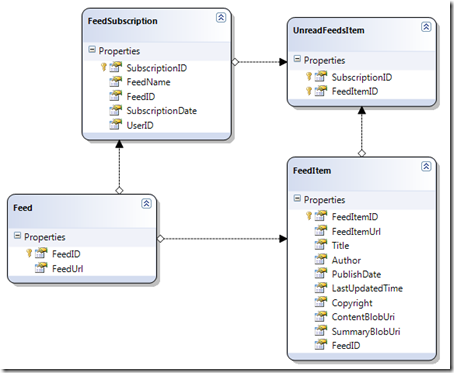Click the FeedName property icon
Image resolution: width=454 pixels, height=373 pixels.
[116, 81]
